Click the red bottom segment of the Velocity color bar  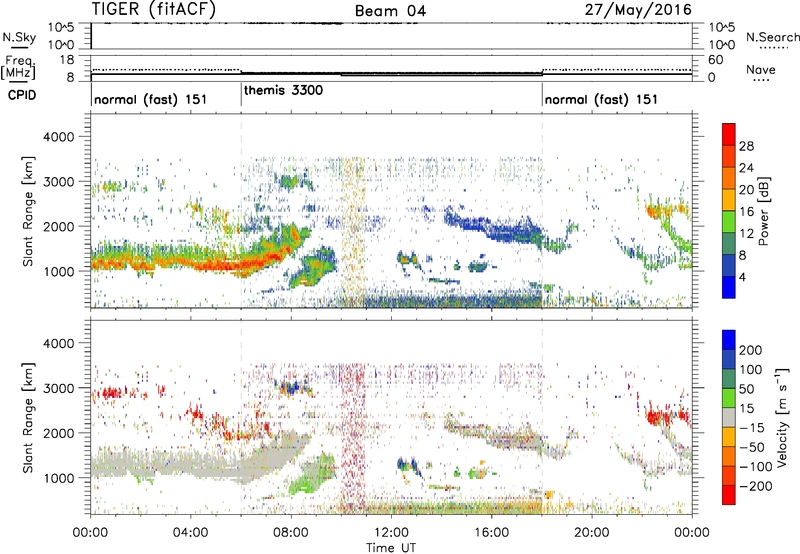pos(729,495)
